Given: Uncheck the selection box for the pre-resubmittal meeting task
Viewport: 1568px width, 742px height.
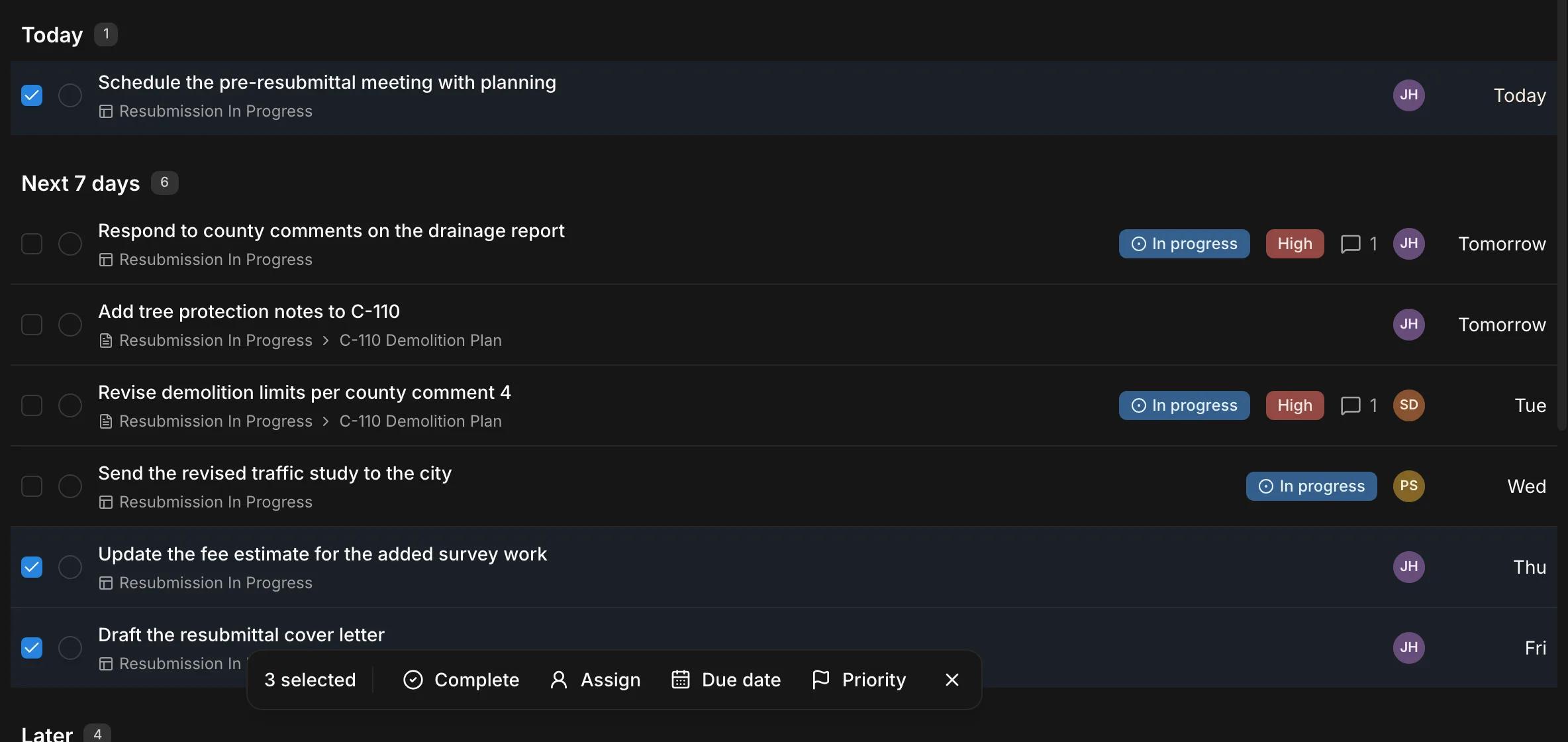Looking at the screenshot, I should tap(32, 95).
